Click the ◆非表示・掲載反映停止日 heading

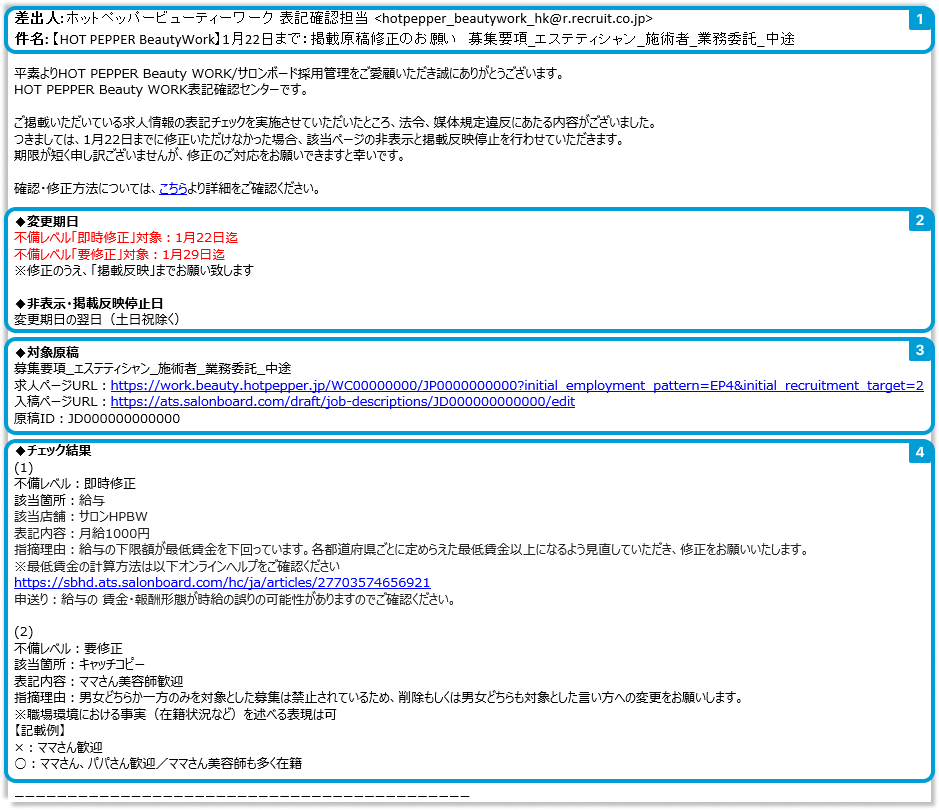[x=89, y=303]
